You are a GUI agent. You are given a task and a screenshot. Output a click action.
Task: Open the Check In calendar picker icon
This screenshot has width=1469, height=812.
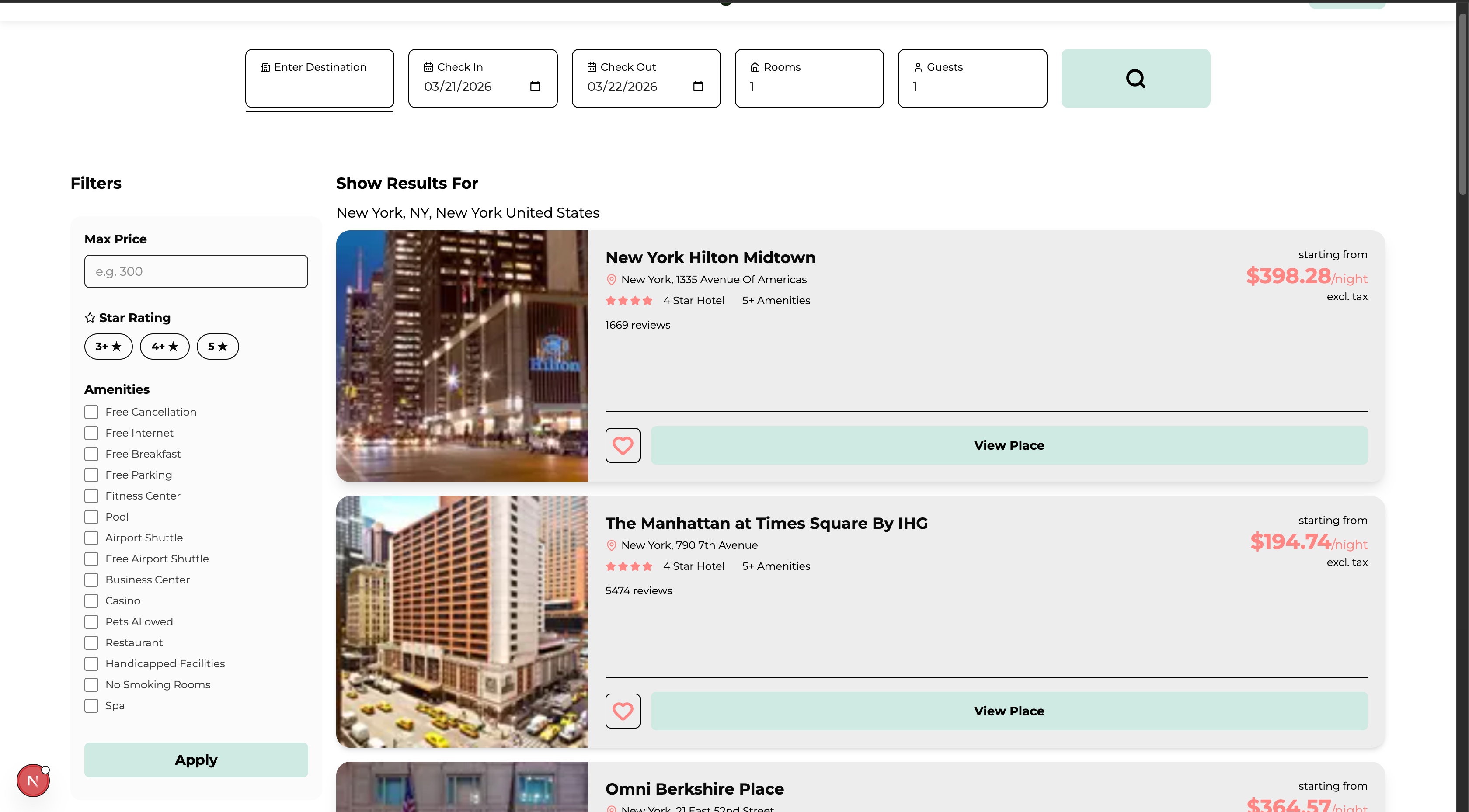(535, 86)
